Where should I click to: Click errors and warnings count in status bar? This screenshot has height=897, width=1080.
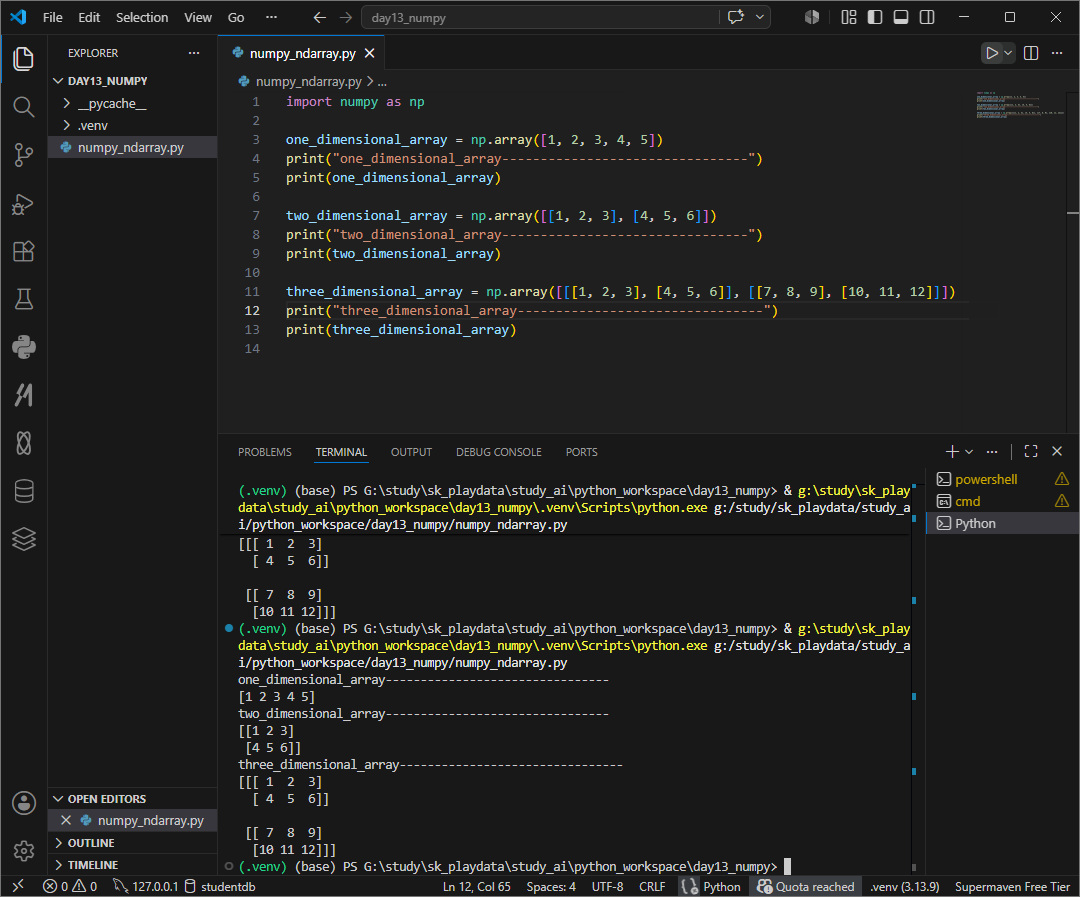click(x=70, y=886)
